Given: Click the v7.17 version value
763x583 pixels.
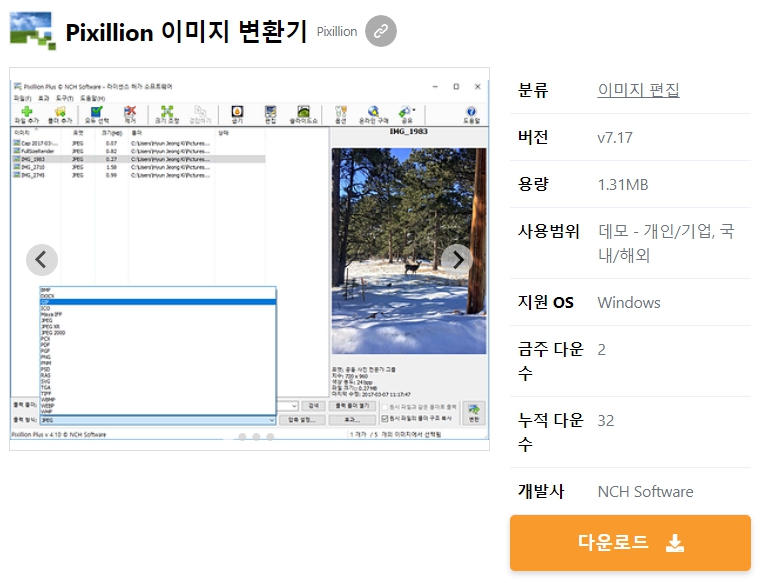Looking at the screenshot, I should click(x=615, y=138).
